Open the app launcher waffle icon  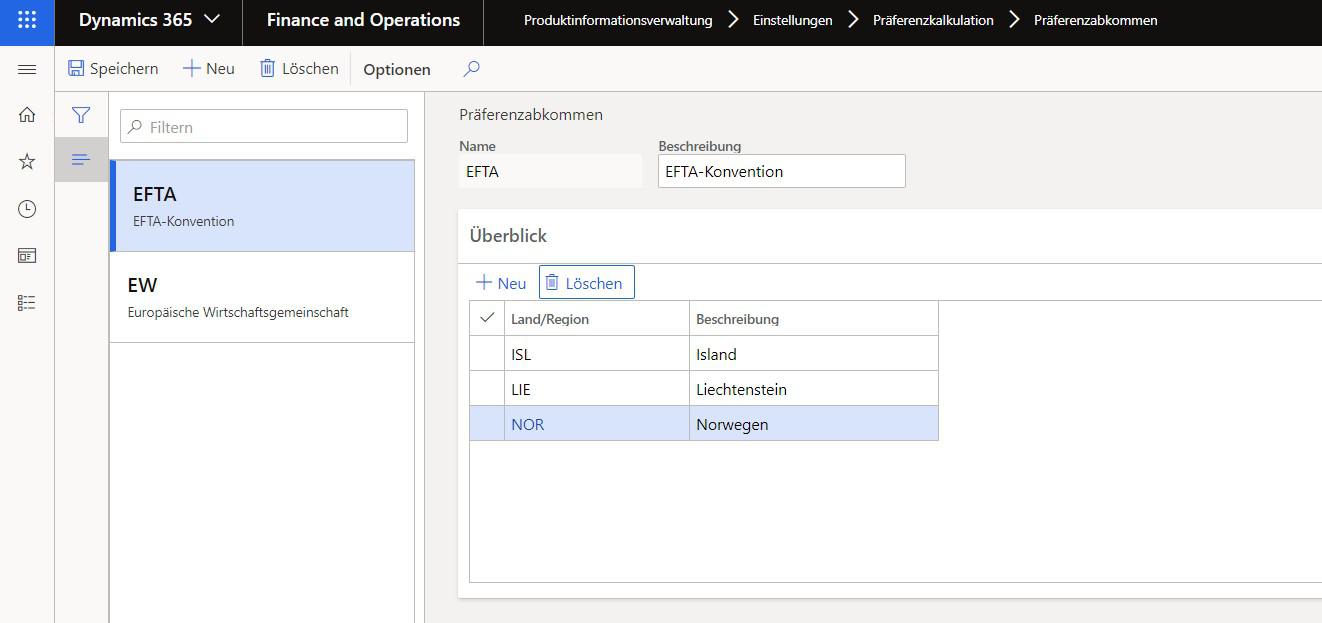27,21
